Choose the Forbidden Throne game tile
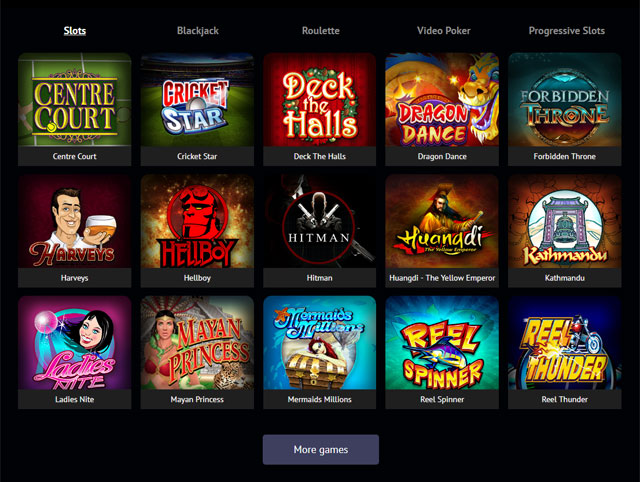The width and height of the screenshot is (640, 482). point(564,100)
